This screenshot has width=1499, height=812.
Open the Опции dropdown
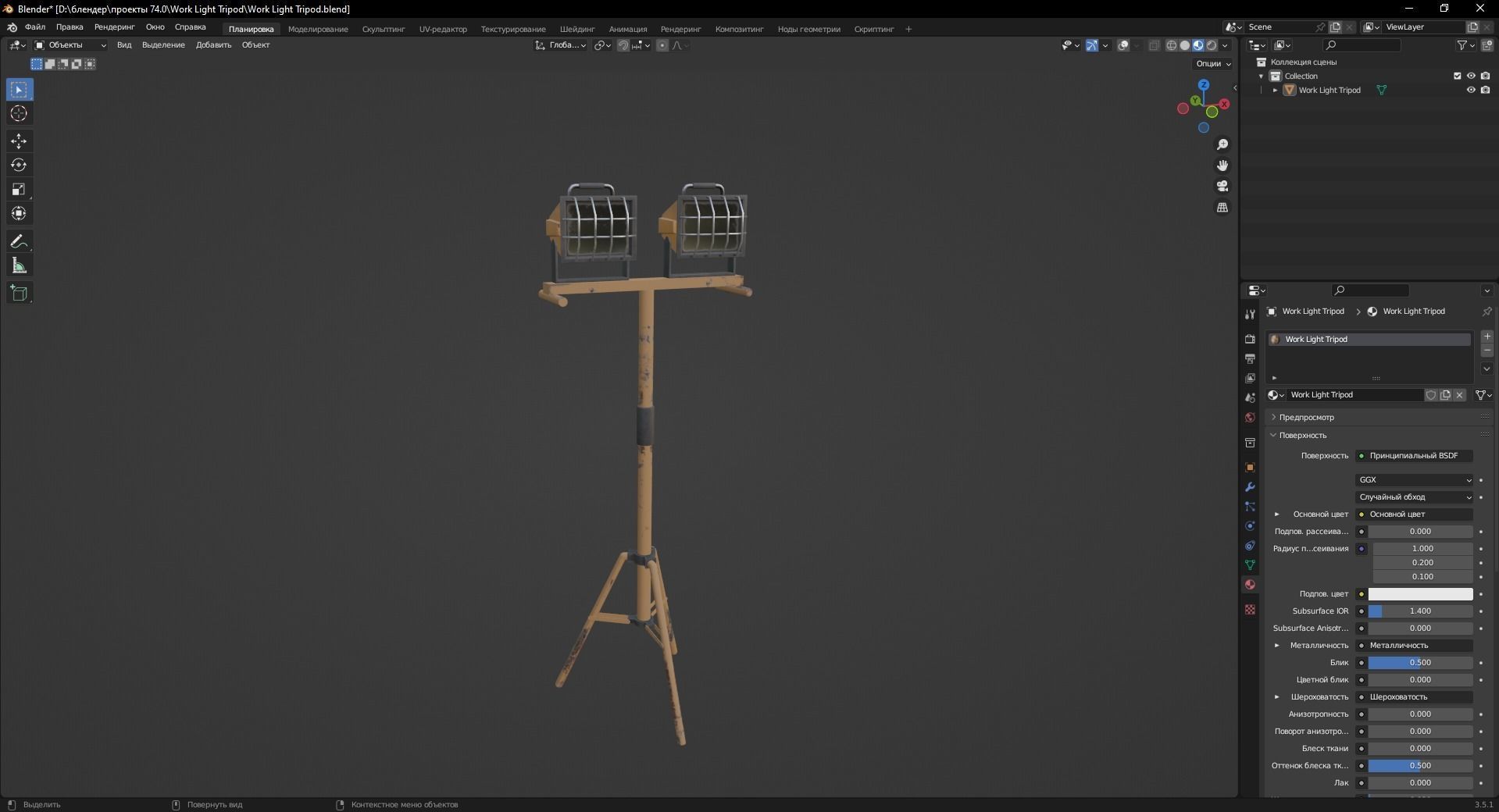pyautogui.click(x=1212, y=64)
